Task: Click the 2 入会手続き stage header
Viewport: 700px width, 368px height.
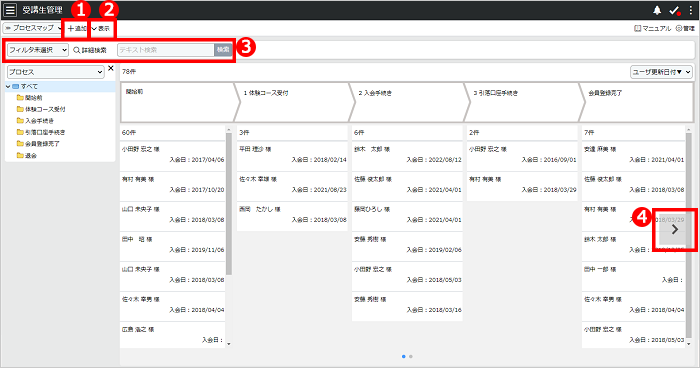Action: [x=409, y=102]
